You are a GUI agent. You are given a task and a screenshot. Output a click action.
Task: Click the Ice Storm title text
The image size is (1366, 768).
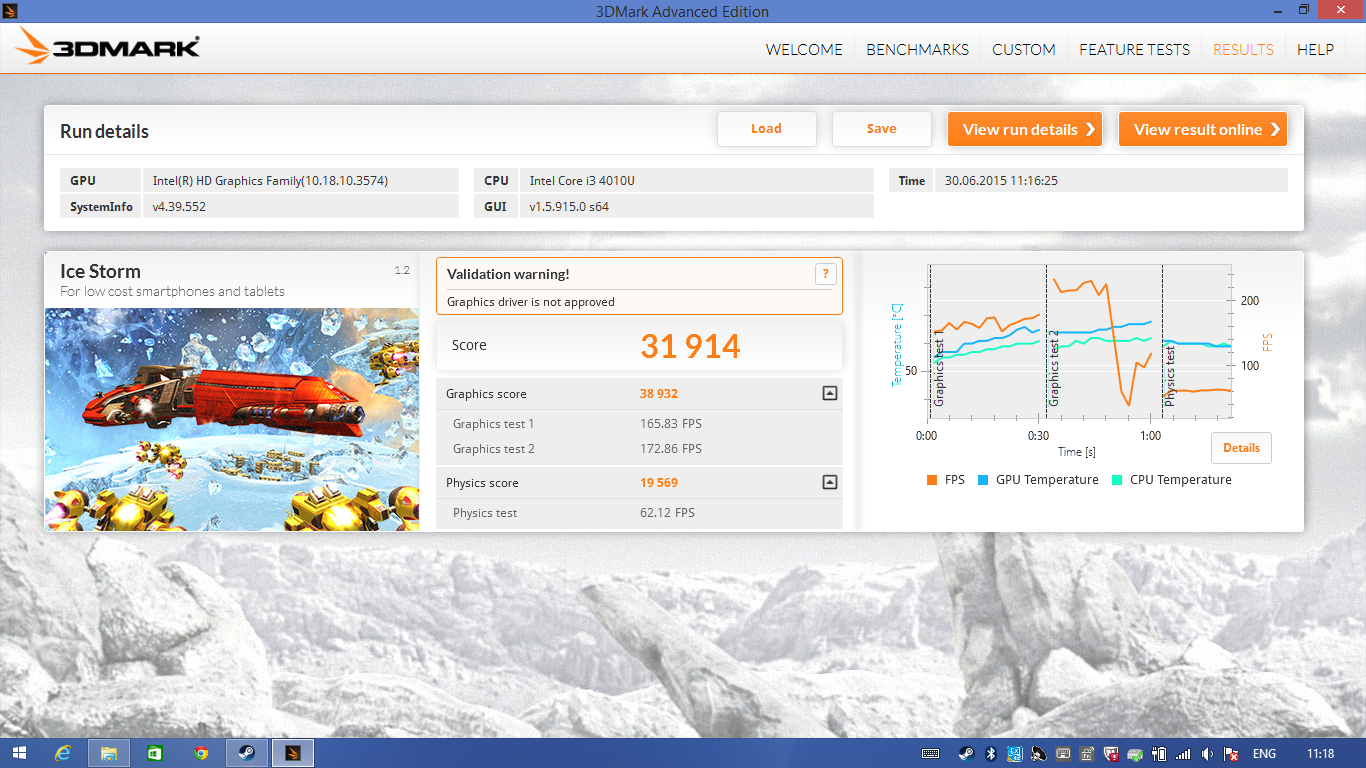(x=100, y=271)
